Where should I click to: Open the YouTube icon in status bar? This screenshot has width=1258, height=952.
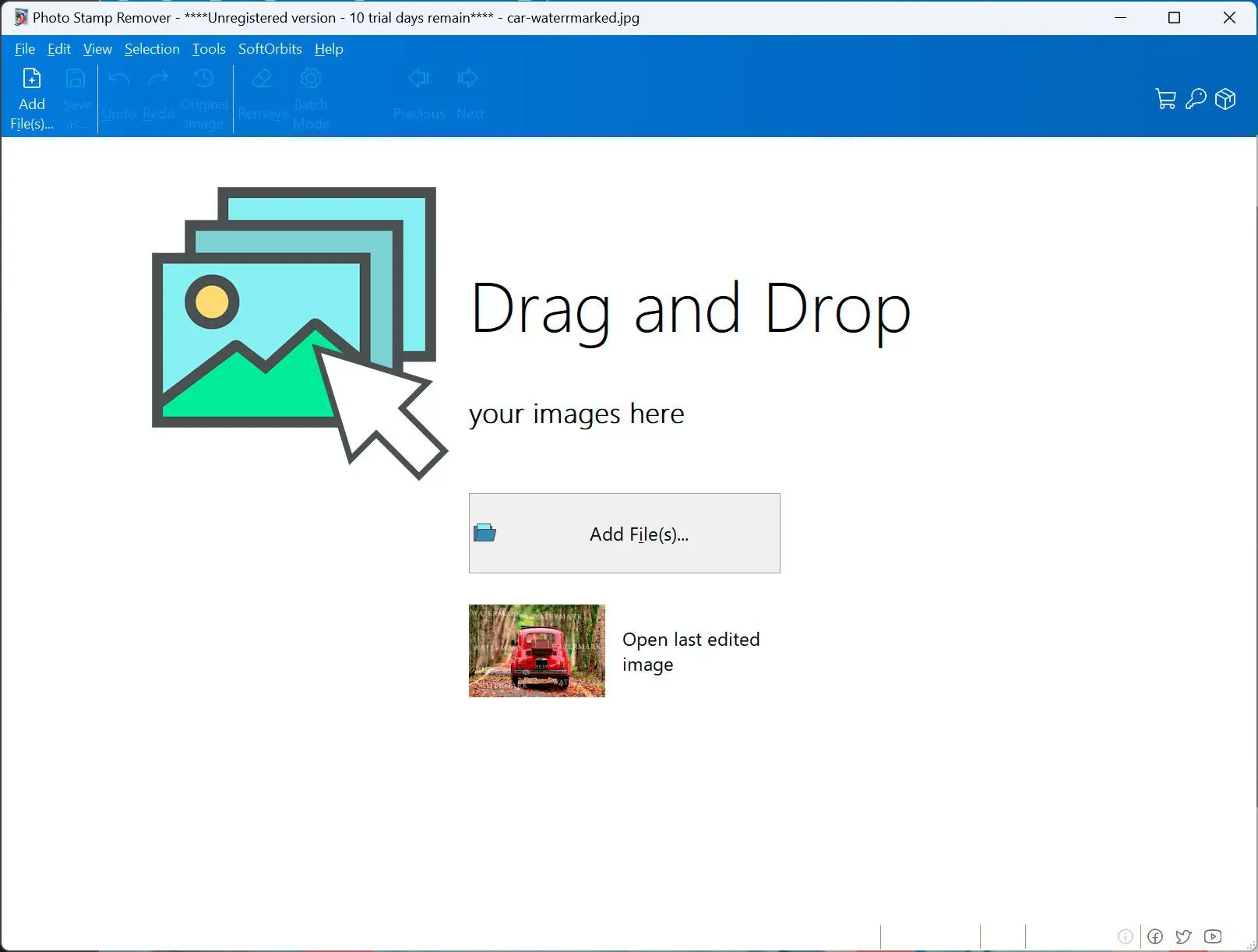point(1213,936)
